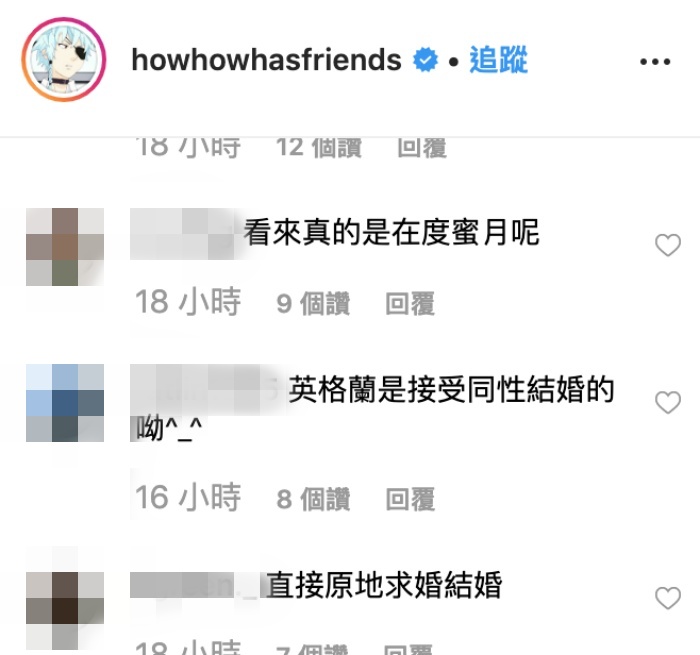This screenshot has width=700, height=655.
Task: Click the blurred username before 看來真的是在度蜜月呢
Action: pos(184,234)
